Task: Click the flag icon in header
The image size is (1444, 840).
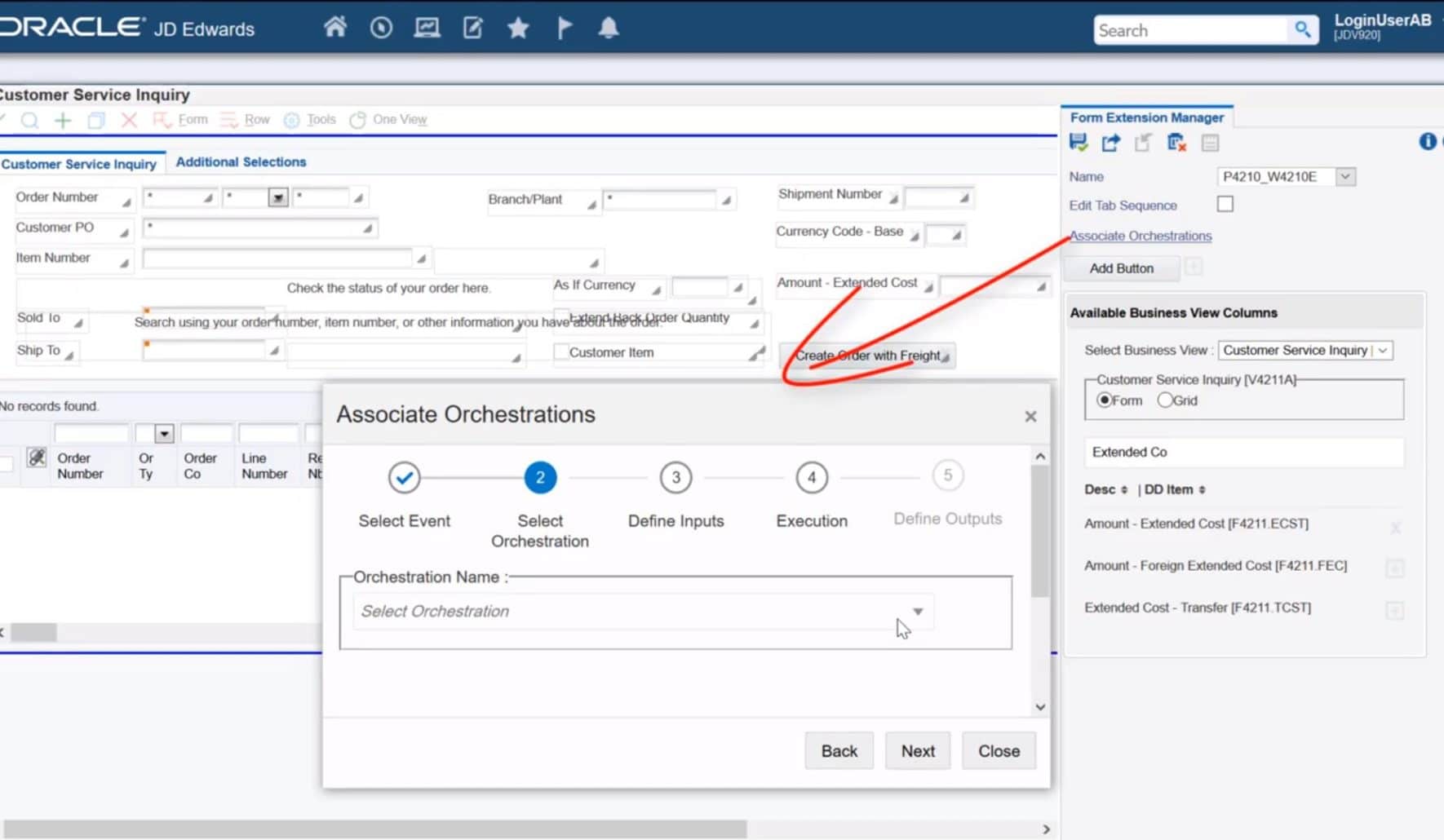Action: tap(564, 29)
